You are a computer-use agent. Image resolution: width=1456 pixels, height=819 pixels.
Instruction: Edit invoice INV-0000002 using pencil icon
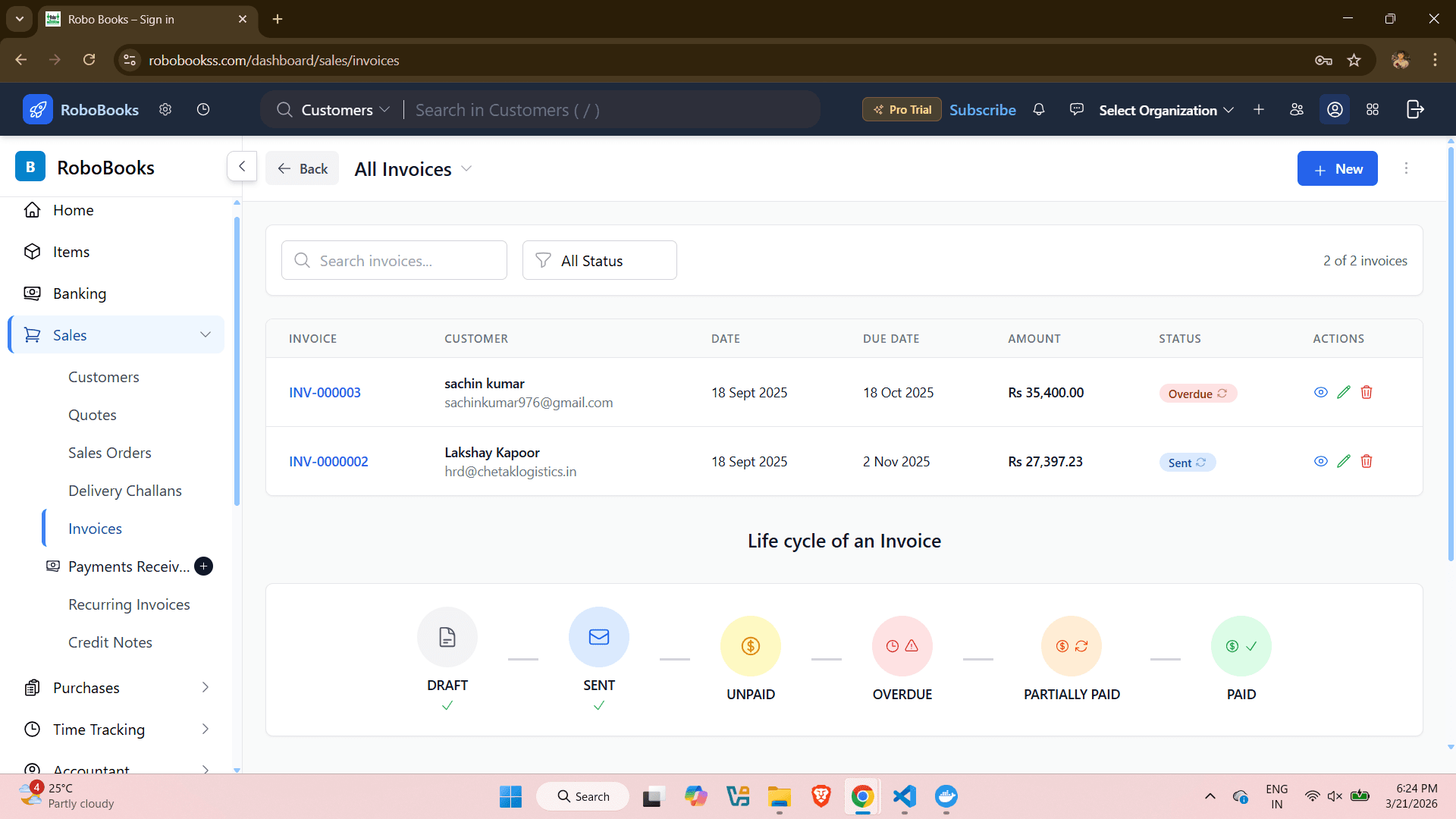coord(1344,461)
